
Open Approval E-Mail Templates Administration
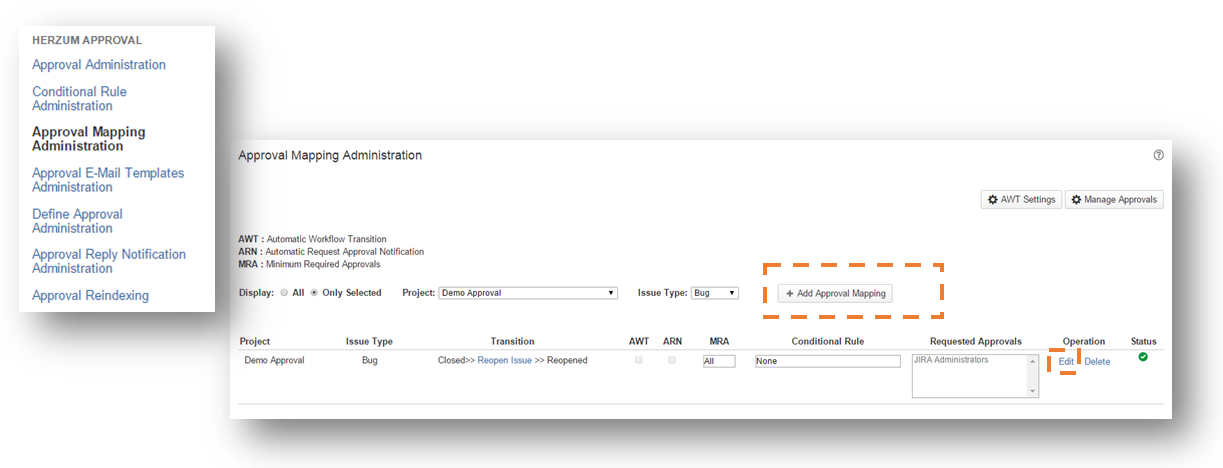point(108,180)
